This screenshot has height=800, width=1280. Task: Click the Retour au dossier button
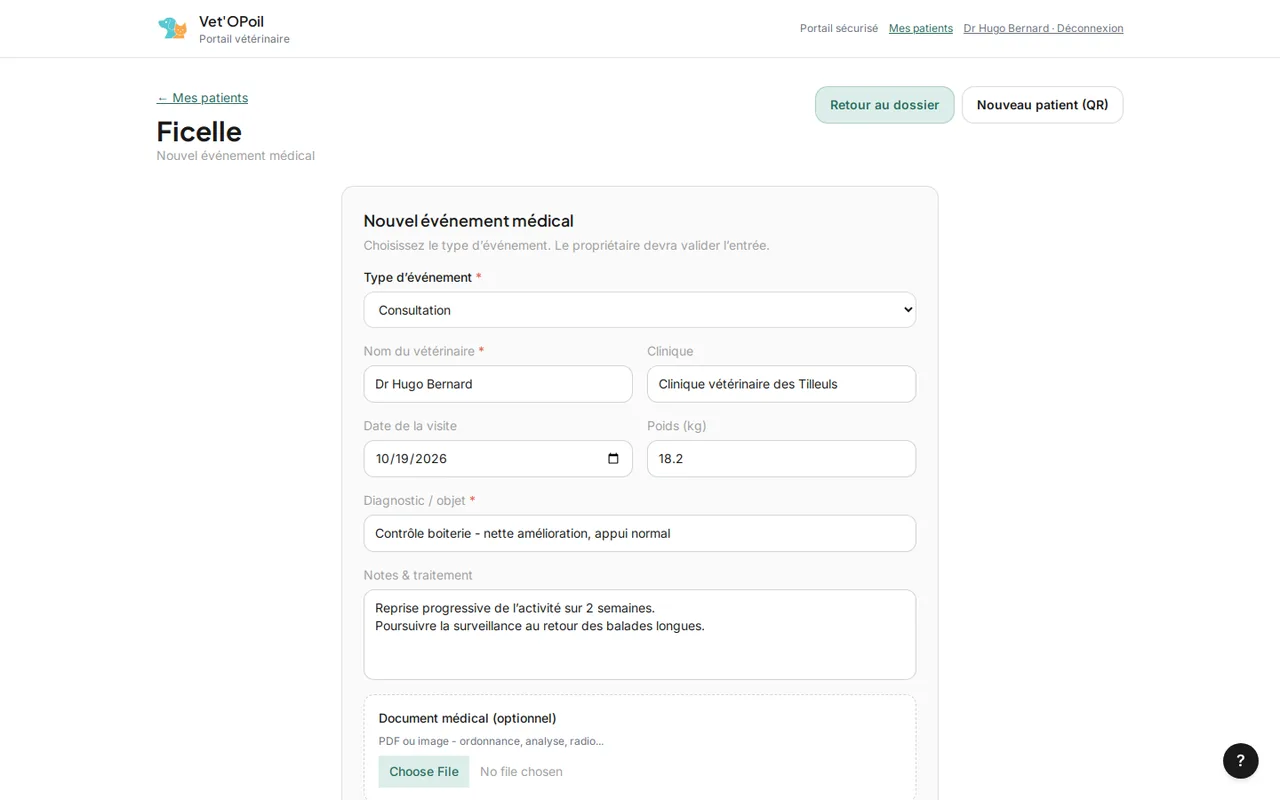tap(884, 105)
